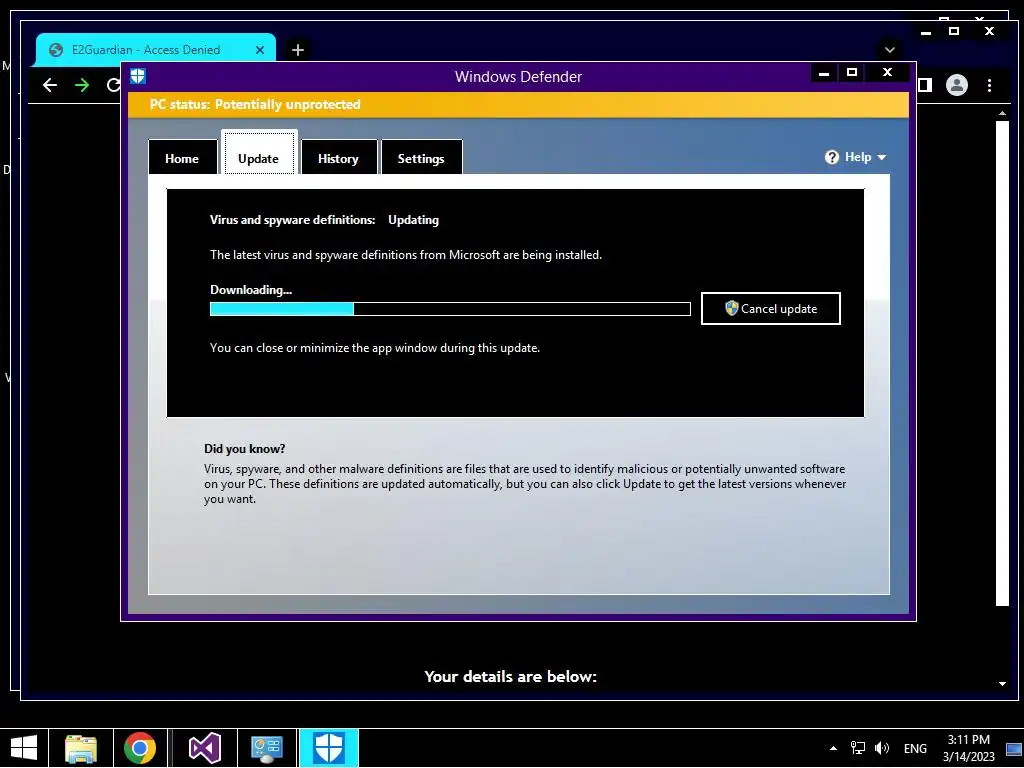Screen dimensions: 1024x768
Task: Open the clock showing 3:11 PM
Action: [968, 748]
